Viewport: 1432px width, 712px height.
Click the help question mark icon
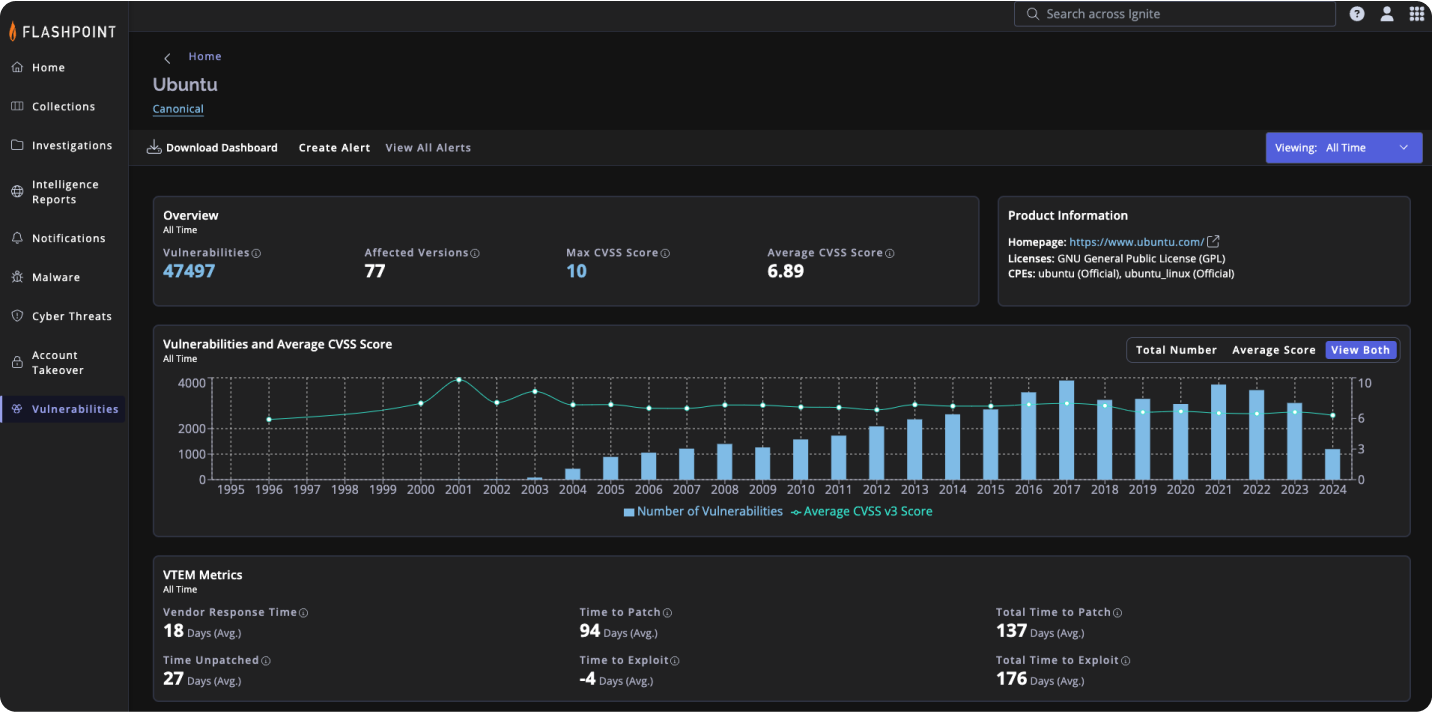1357,14
